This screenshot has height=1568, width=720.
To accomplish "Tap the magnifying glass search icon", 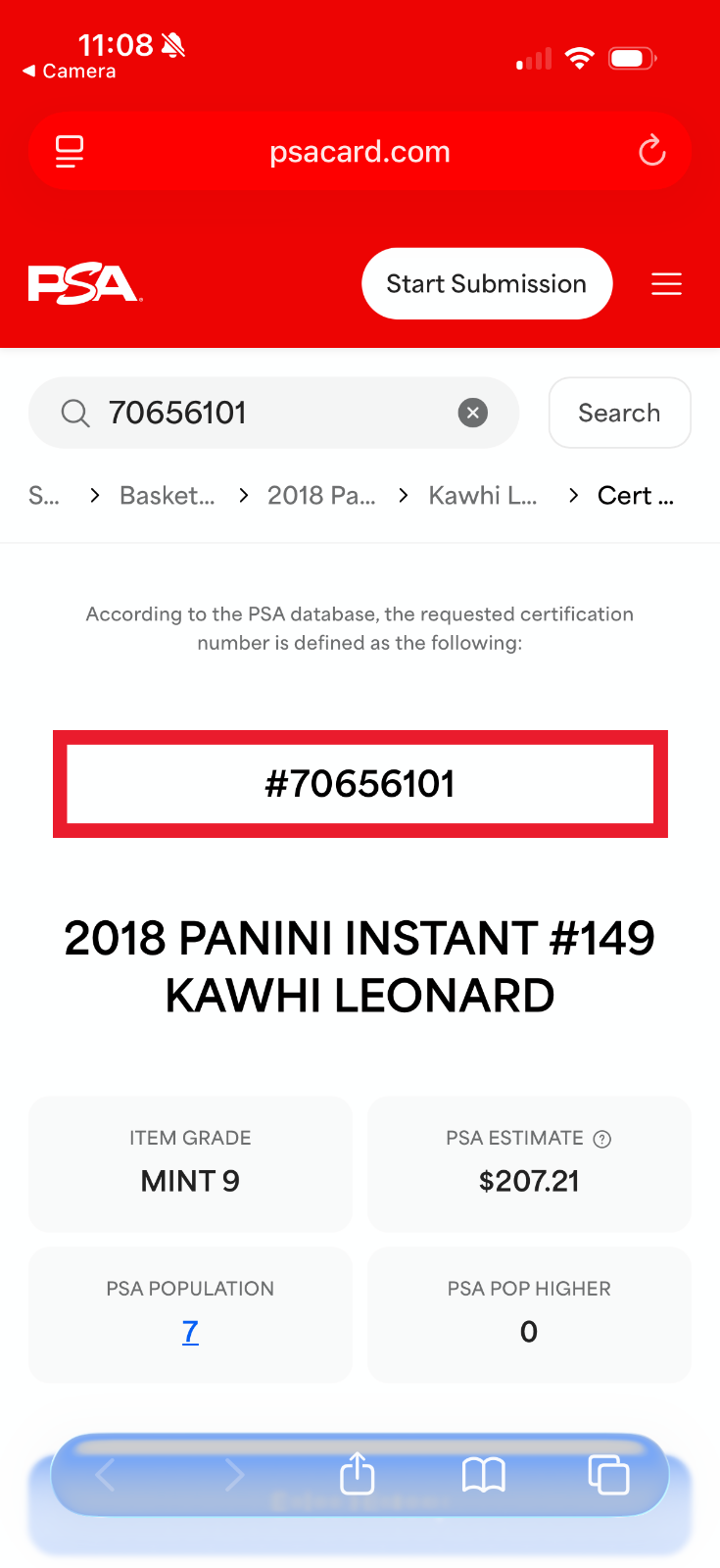I will tap(75, 413).
